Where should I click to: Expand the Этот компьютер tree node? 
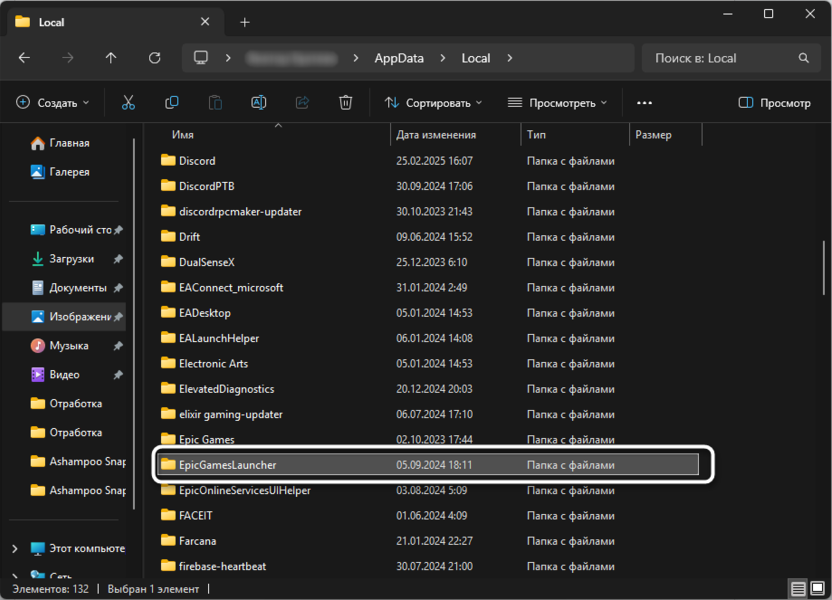tap(14, 549)
